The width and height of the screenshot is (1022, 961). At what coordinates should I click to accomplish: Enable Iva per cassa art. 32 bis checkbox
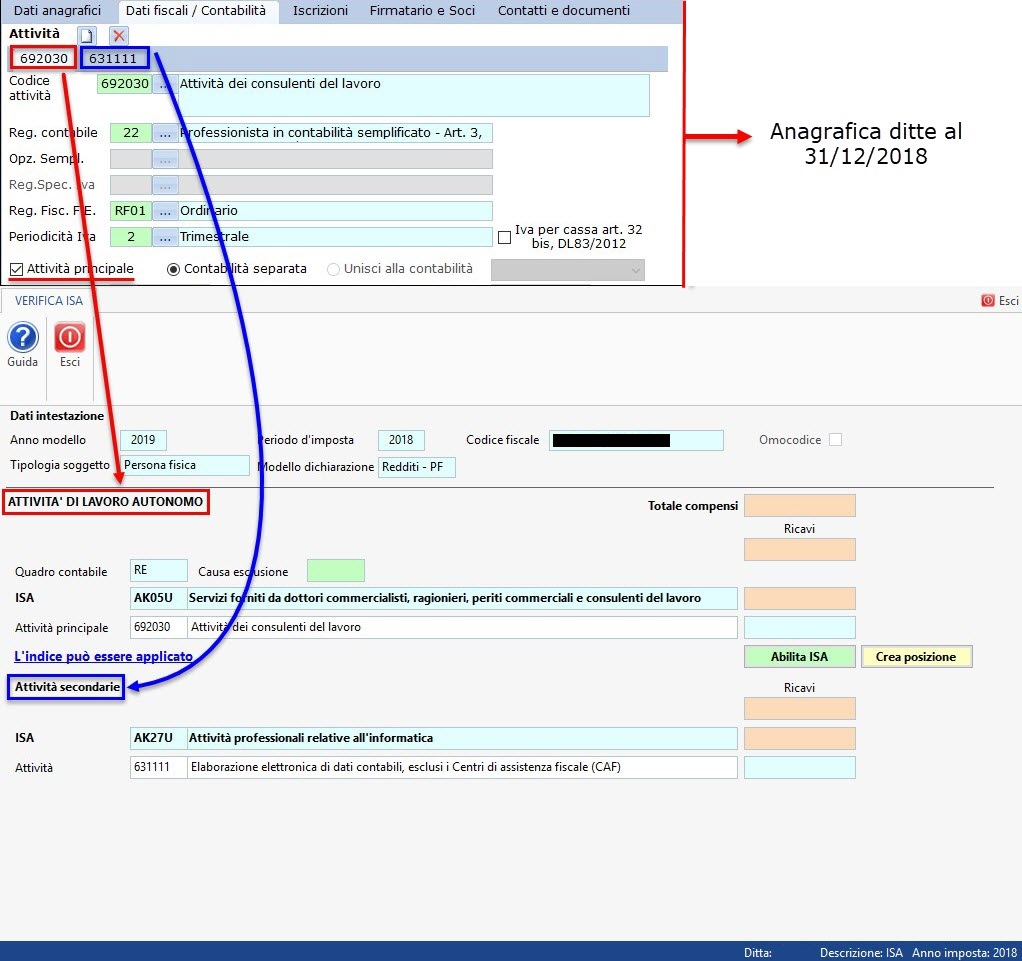(504, 237)
